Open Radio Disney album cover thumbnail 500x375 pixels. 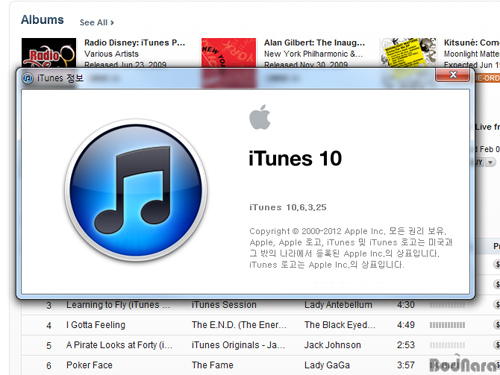click(49, 53)
